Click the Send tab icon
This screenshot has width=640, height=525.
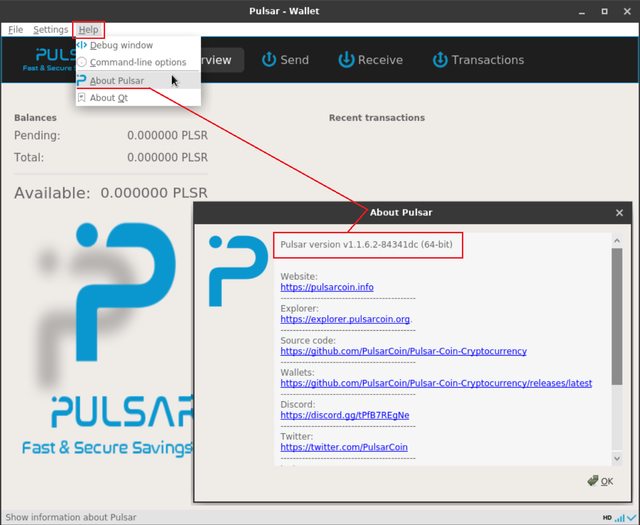[269, 60]
